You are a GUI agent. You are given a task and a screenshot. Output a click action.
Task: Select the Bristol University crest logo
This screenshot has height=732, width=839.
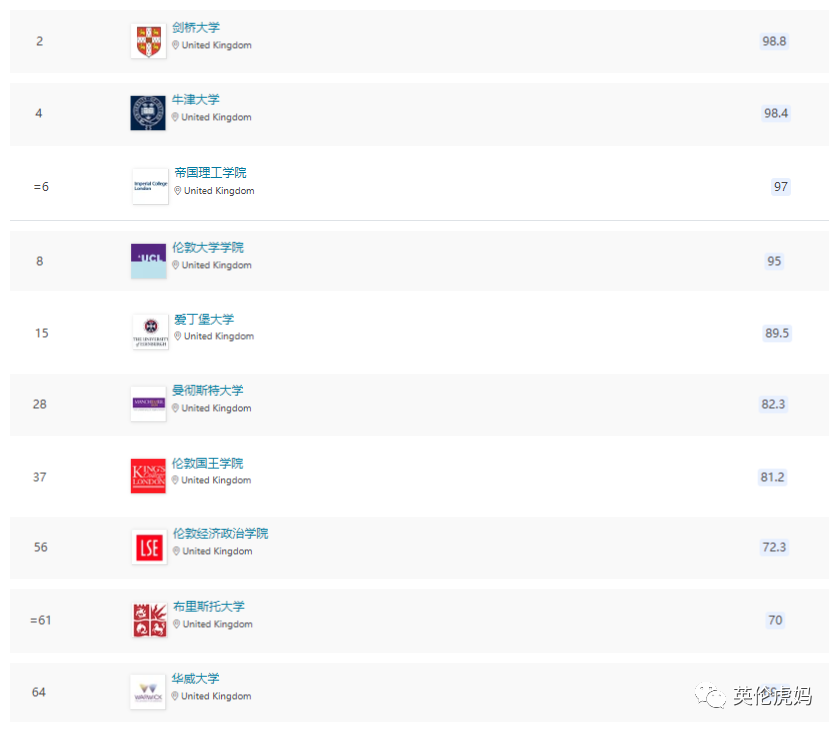pos(148,620)
